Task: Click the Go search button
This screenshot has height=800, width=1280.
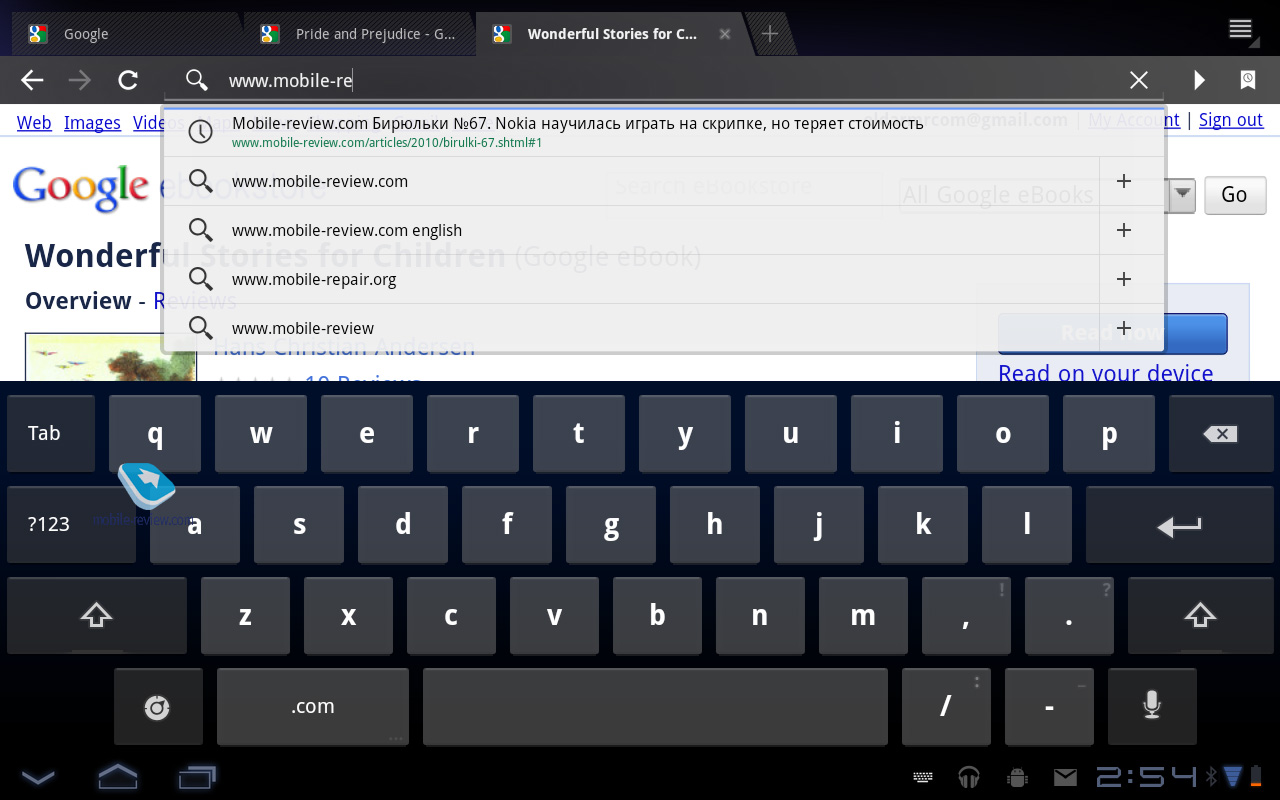Action: coord(1234,194)
